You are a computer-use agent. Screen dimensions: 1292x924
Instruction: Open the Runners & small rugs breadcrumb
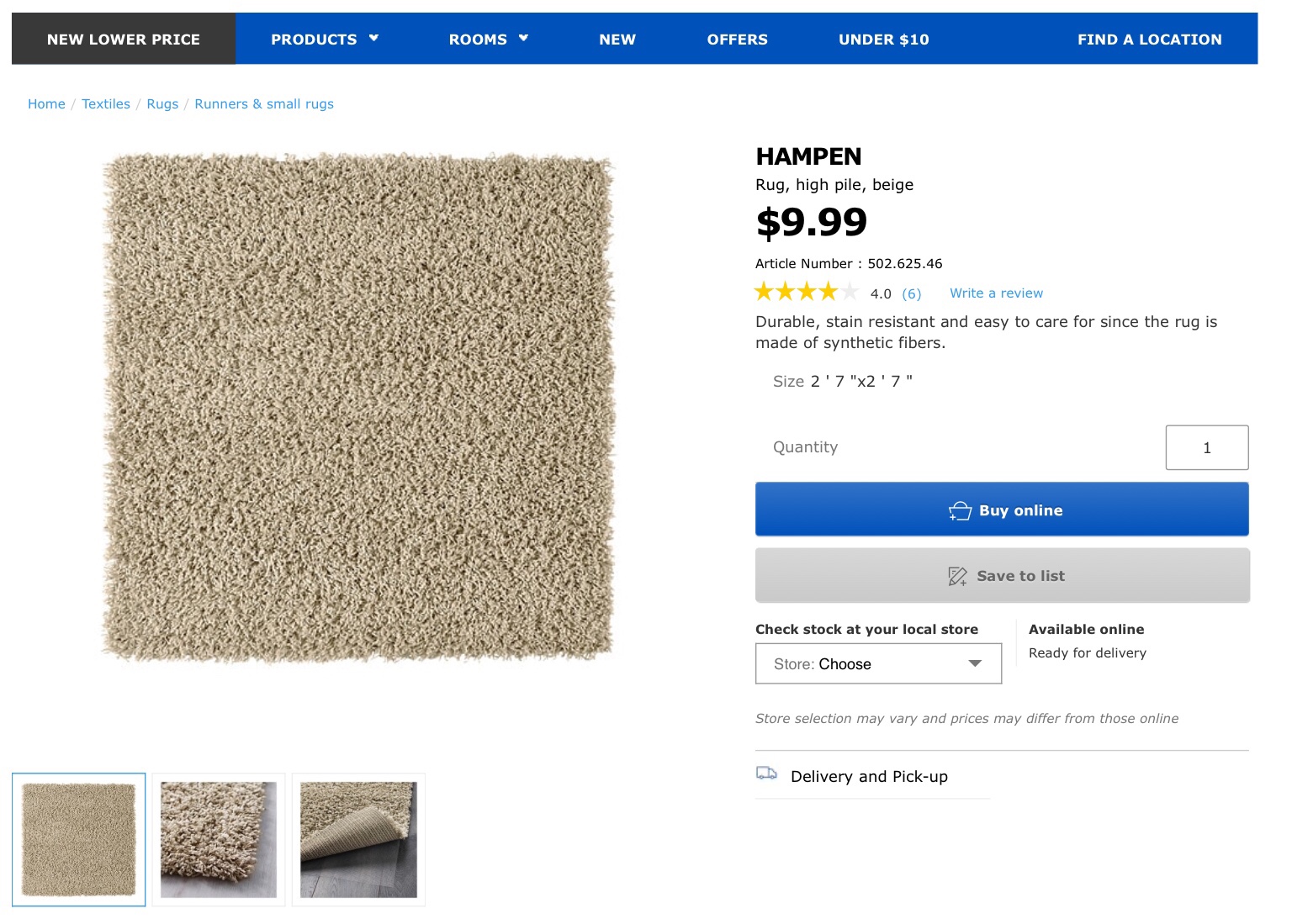[264, 104]
